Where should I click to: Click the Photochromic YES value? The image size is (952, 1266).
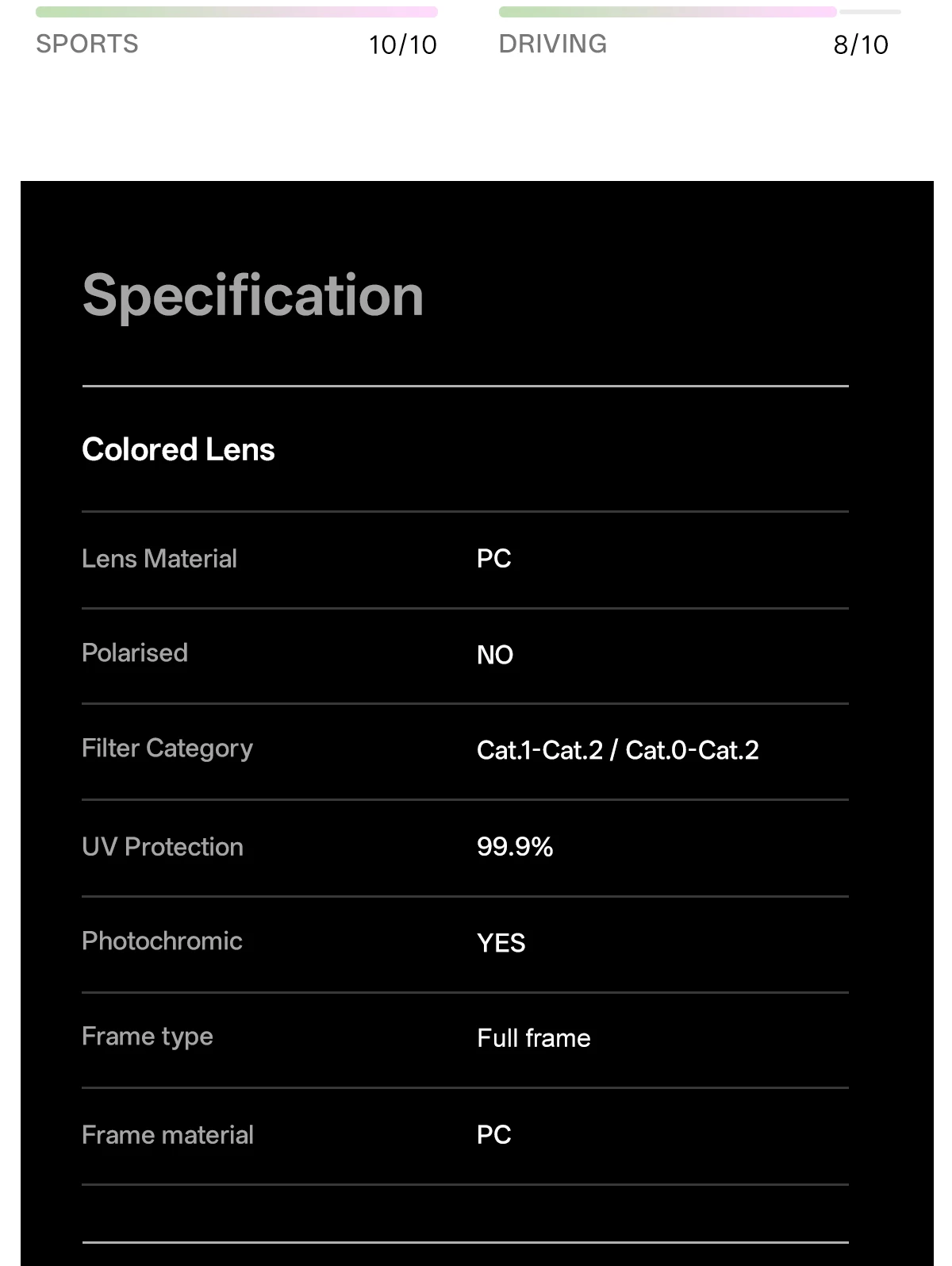(501, 943)
